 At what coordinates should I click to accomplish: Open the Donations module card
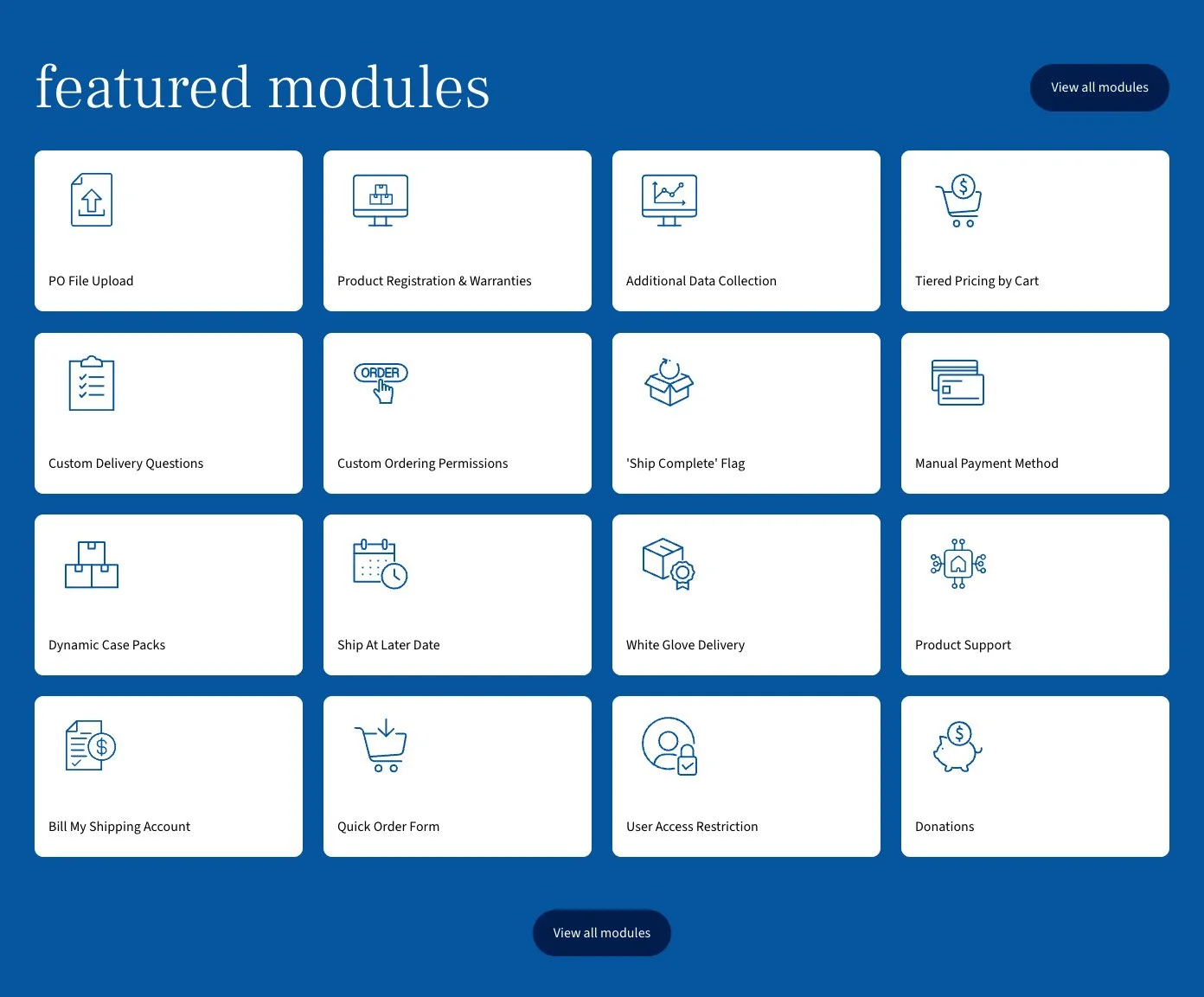pyautogui.click(x=1034, y=776)
